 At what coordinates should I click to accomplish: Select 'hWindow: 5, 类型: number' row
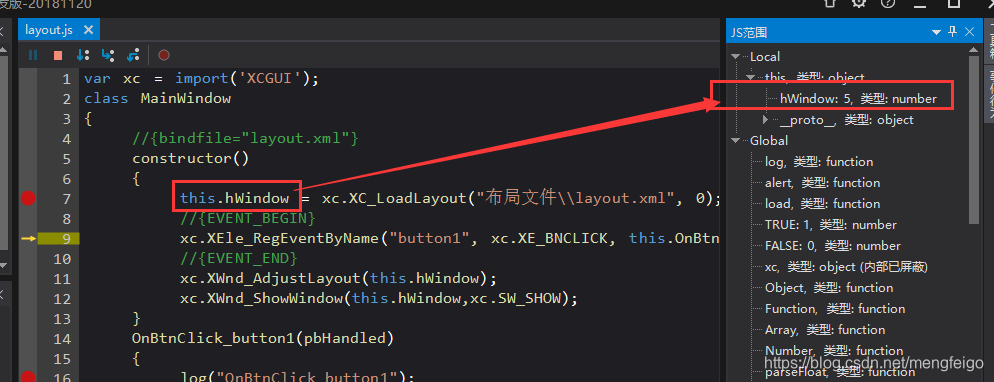tap(858, 99)
